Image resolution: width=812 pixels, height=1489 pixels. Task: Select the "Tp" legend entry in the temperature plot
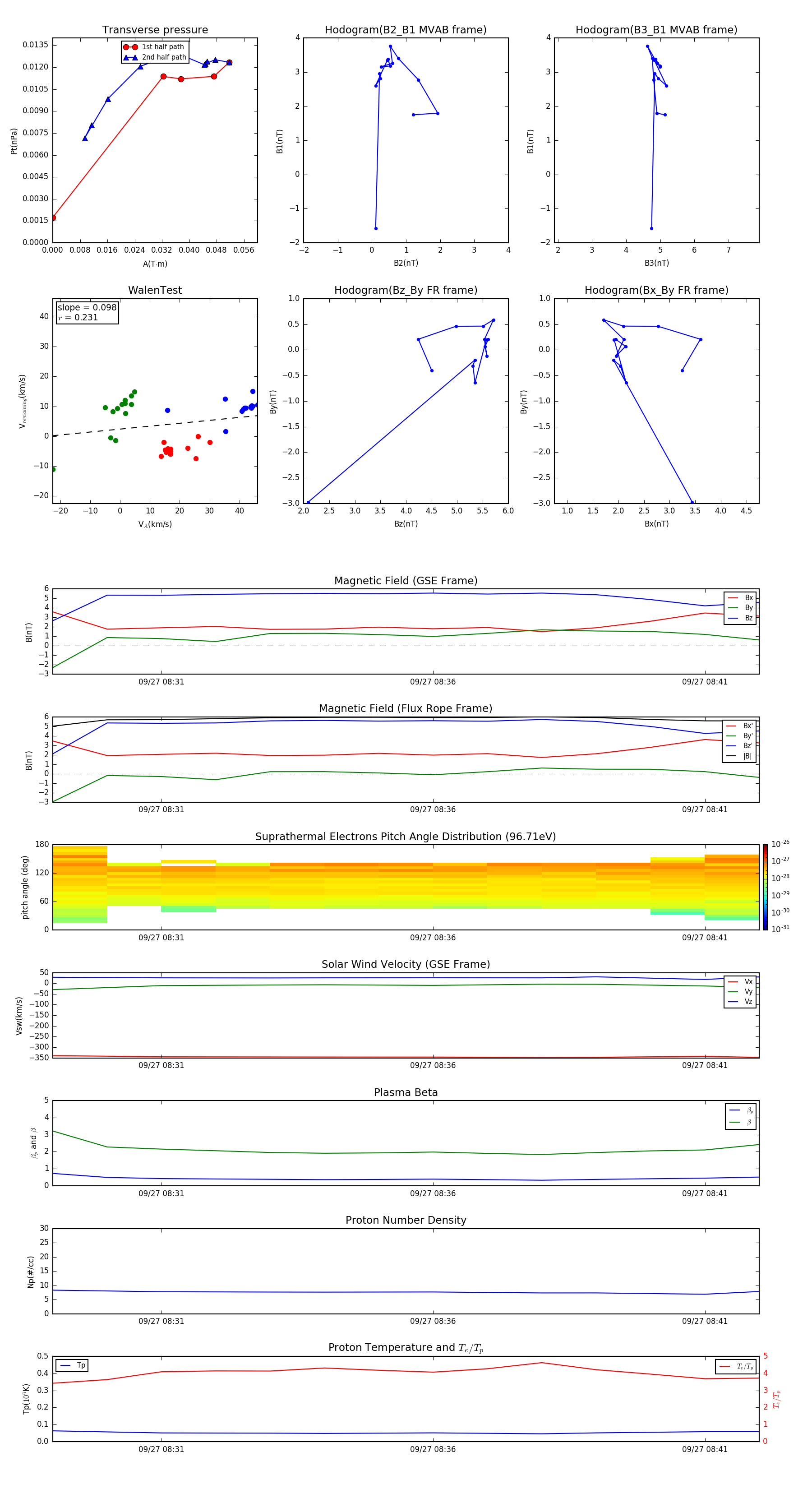[x=73, y=1365]
